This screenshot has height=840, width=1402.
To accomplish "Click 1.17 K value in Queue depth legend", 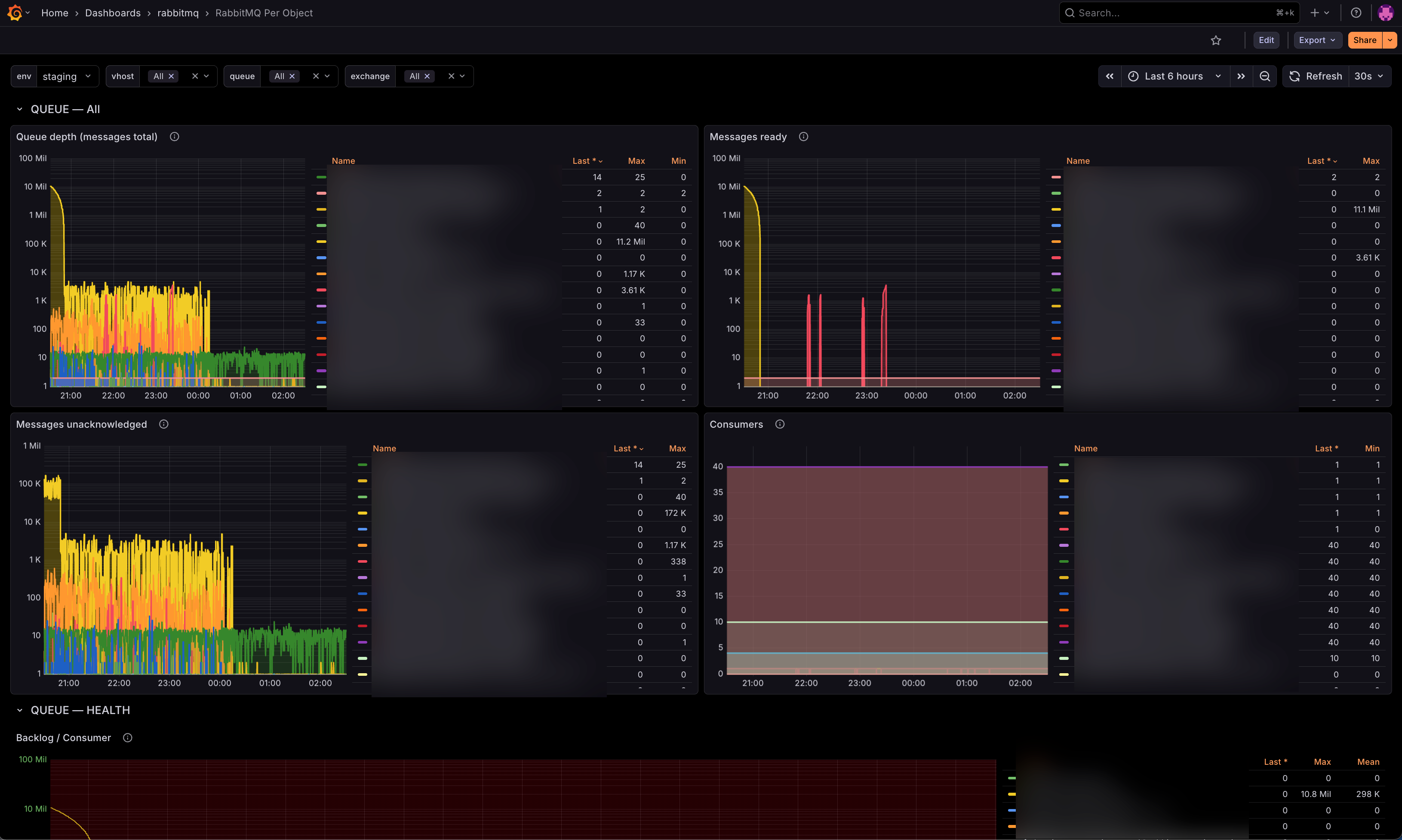I will click(x=634, y=274).
